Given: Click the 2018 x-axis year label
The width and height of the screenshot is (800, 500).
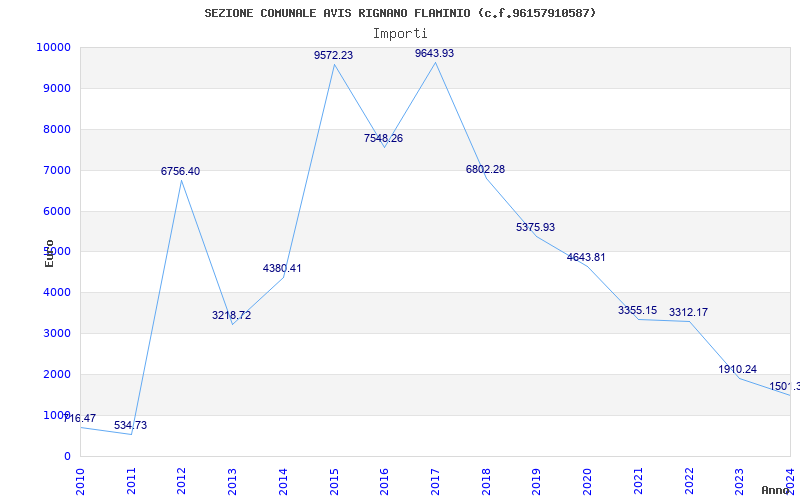Looking at the screenshot, I should [x=486, y=482].
